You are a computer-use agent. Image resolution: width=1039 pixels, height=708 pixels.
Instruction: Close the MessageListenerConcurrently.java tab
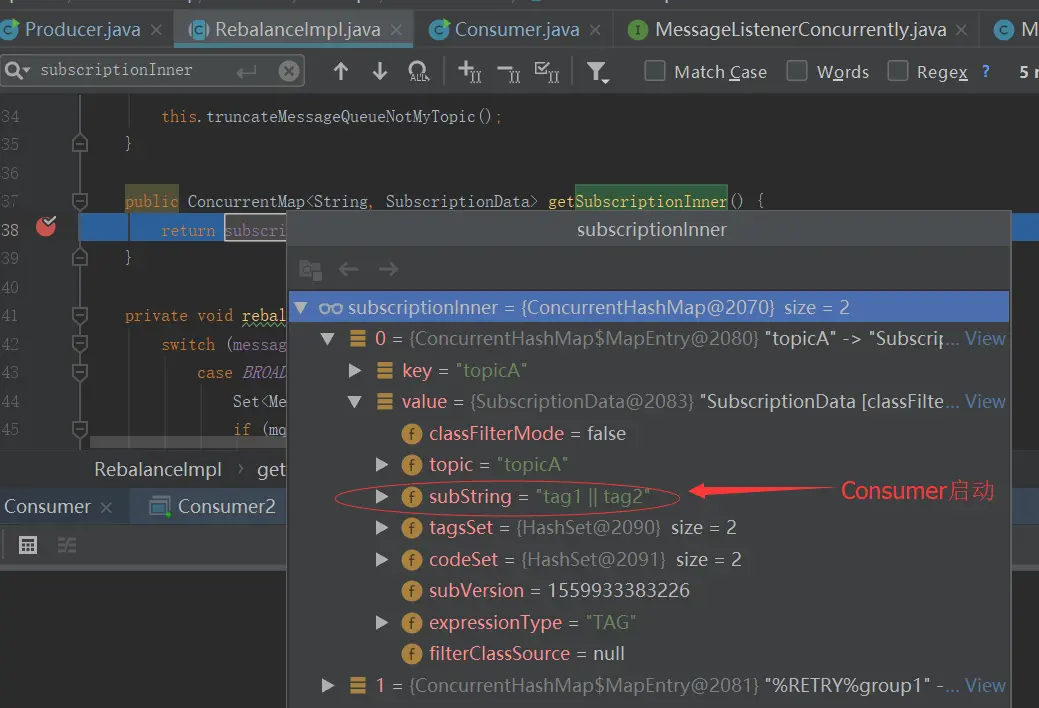pos(961,30)
